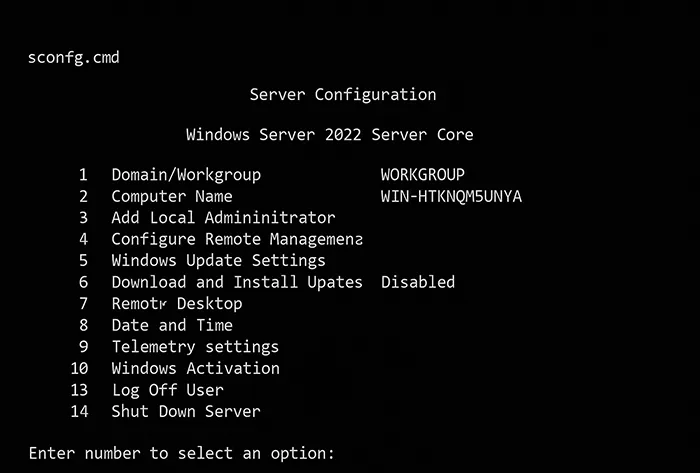Image resolution: width=700 pixels, height=473 pixels.
Task: Click the Windows Activation entry
Action: tap(195, 369)
